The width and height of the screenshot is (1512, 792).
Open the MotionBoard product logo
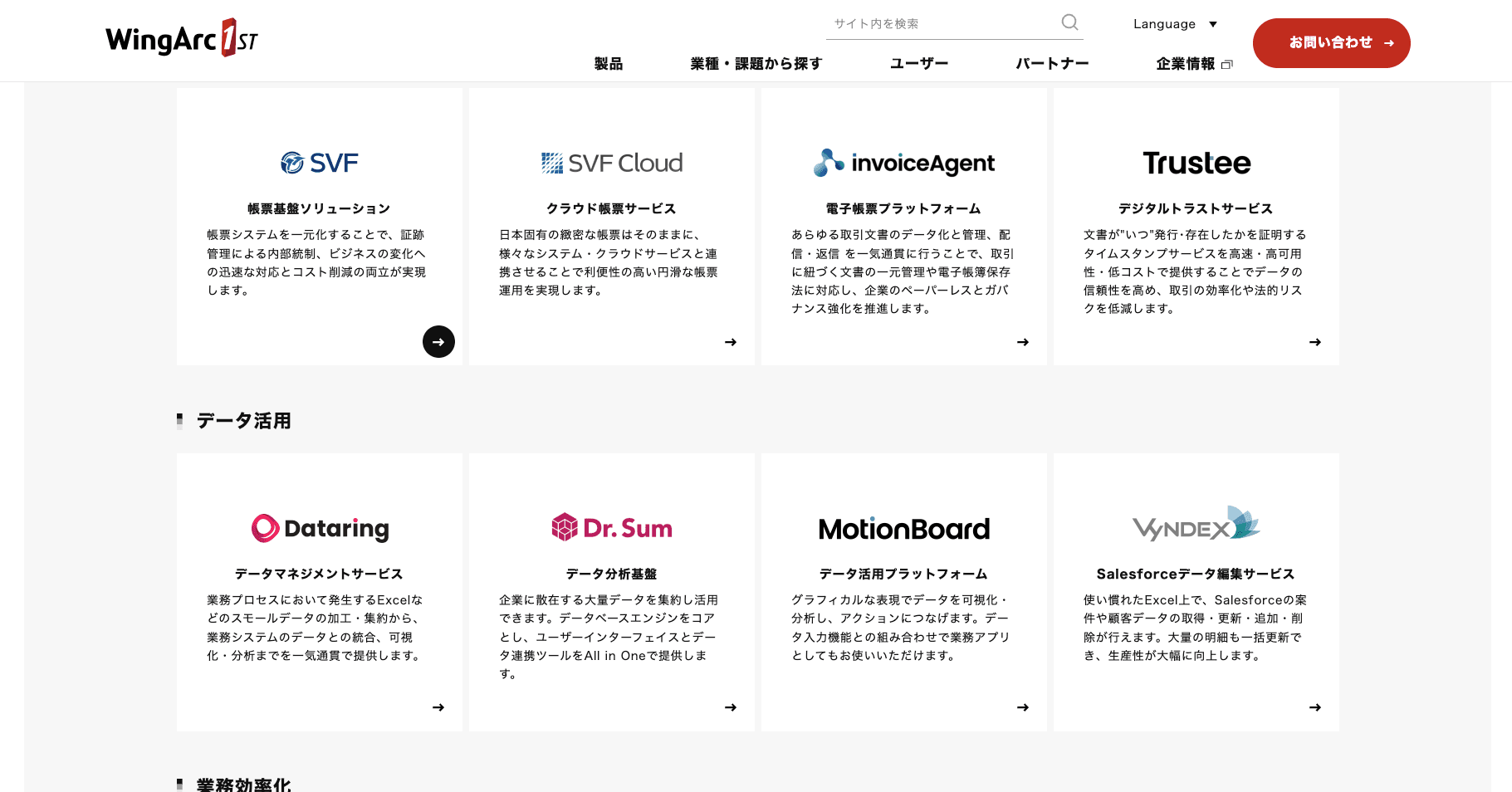coord(904,529)
